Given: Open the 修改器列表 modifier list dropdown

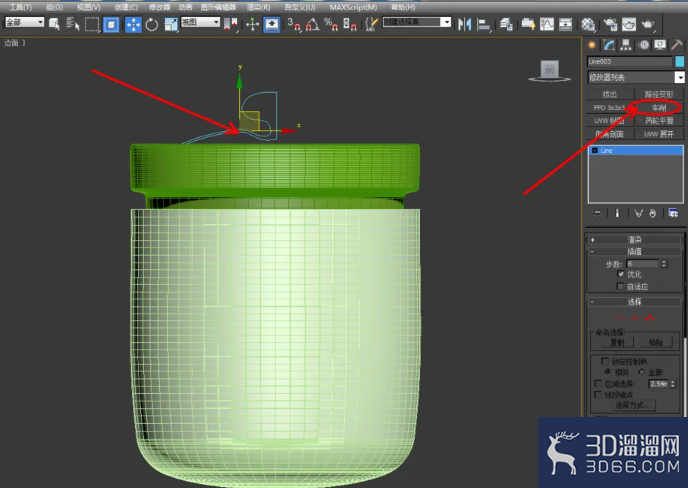Looking at the screenshot, I should (x=636, y=77).
